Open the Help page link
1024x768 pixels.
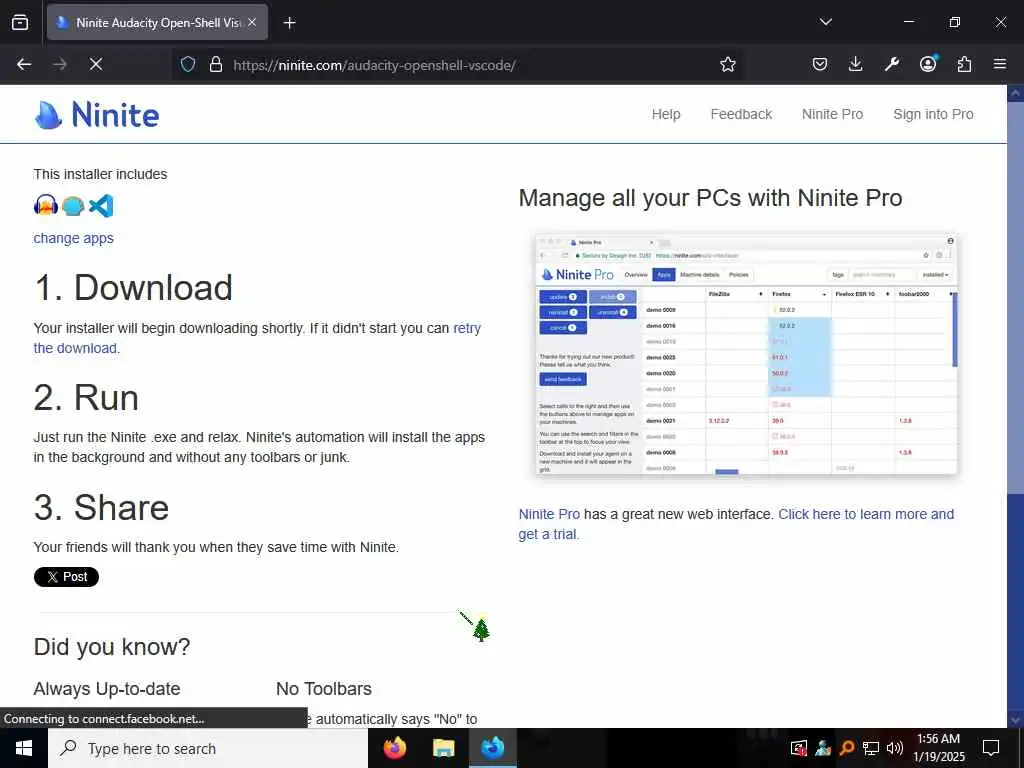(665, 114)
